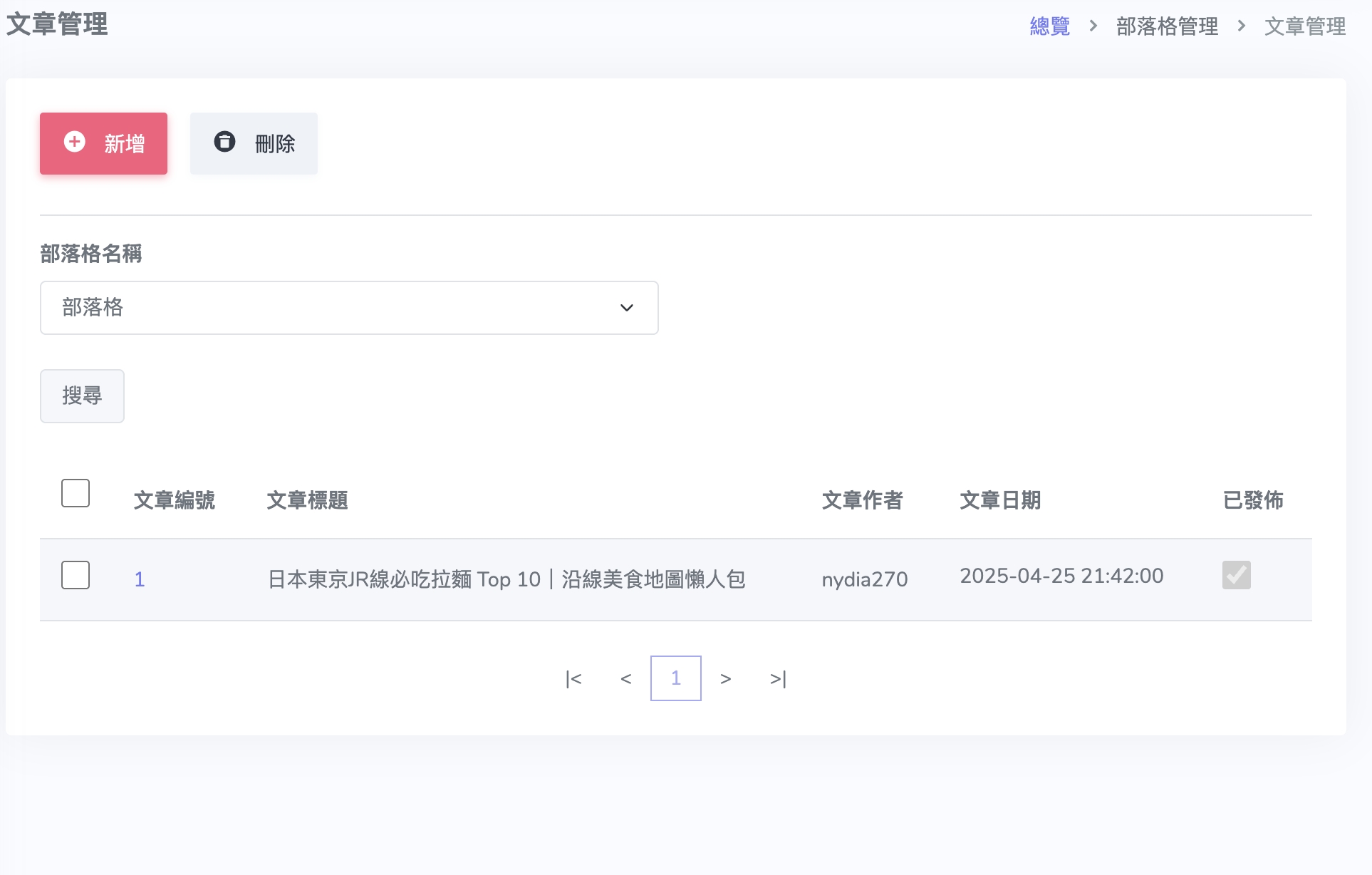Image resolution: width=1372 pixels, height=875 pixels.
Task: Jump to last page pagination icon
Action: pos(778,679)
